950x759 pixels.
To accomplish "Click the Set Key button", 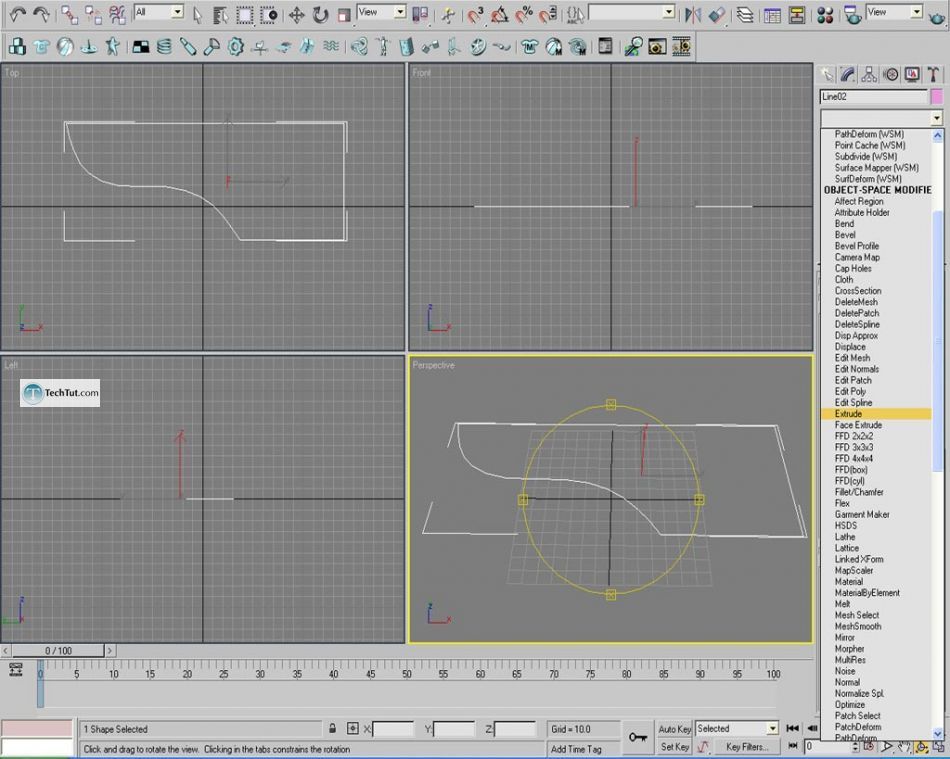I will 674,747.
